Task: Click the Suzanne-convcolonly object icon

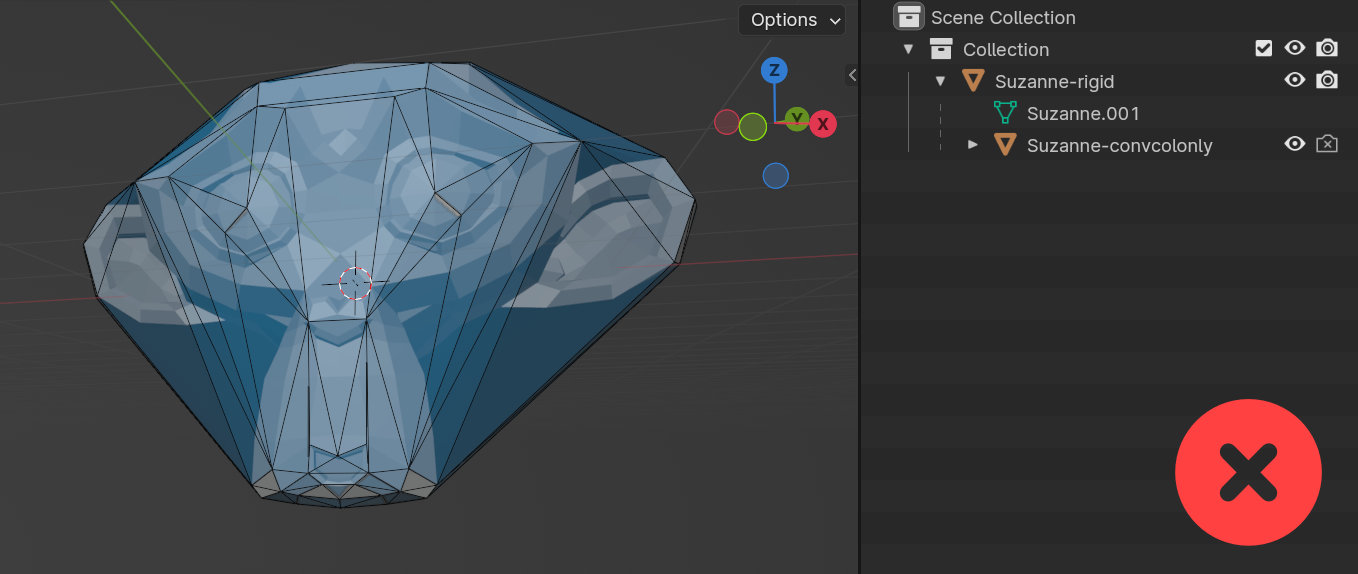Action: pyautogui.click(x=1005, y=145)
